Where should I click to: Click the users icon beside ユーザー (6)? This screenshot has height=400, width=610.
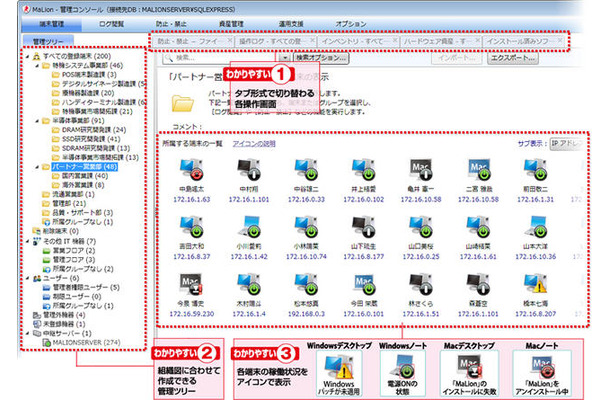[x=37, y=278]
